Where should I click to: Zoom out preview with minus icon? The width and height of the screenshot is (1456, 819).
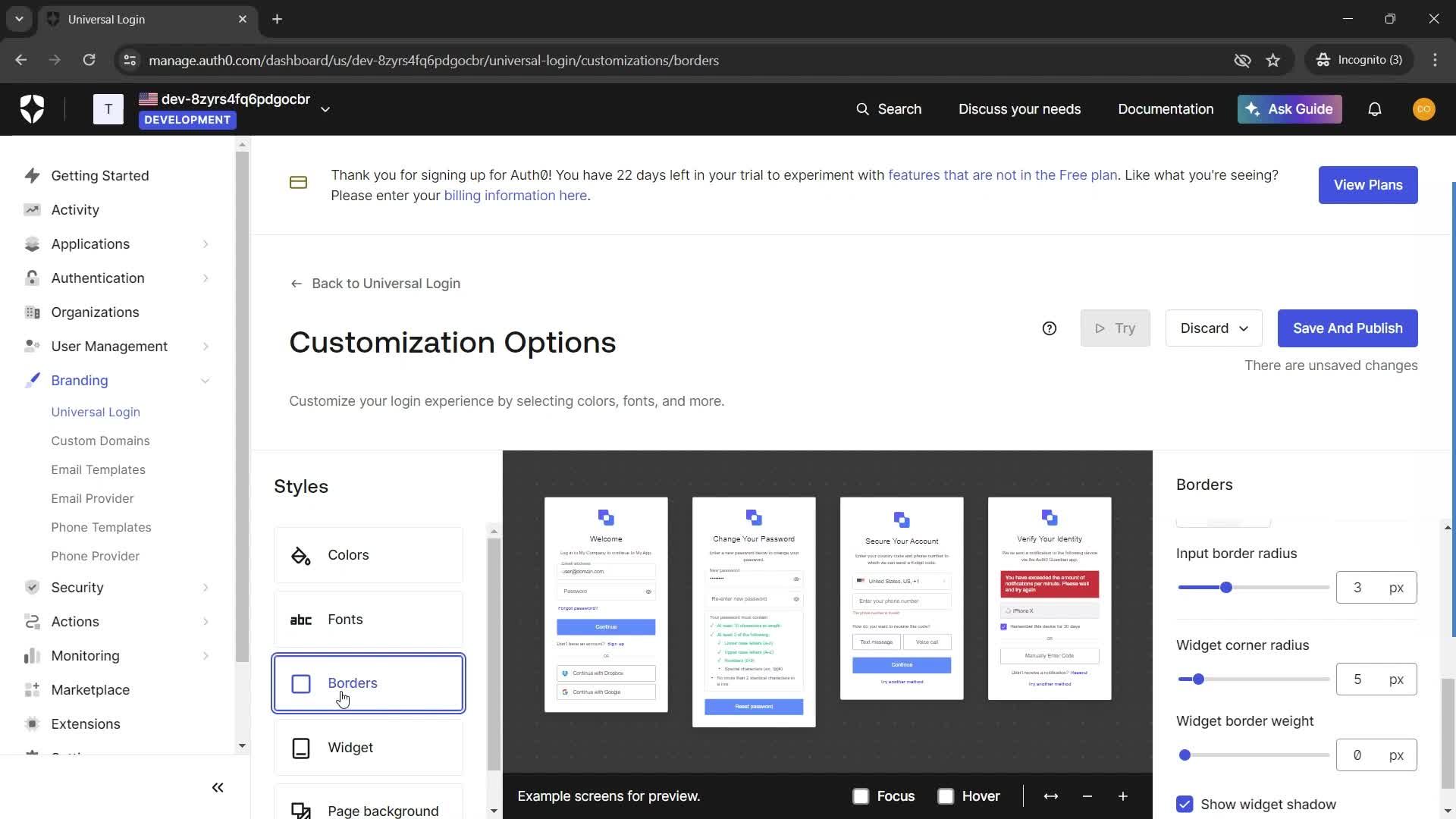[1087, 796]
